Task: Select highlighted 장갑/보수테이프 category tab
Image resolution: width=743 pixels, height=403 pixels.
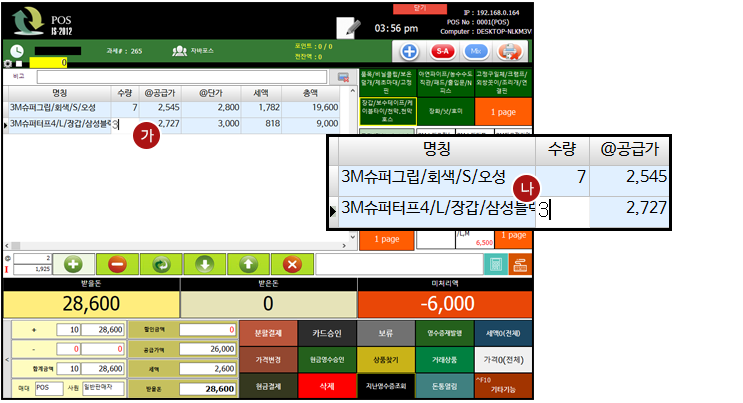Action: coord(388,111)
